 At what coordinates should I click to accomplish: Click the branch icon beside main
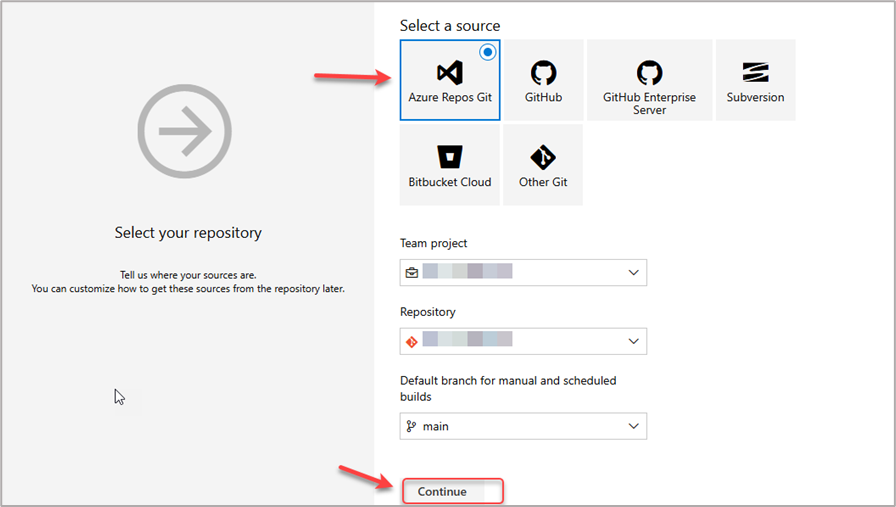411,426
